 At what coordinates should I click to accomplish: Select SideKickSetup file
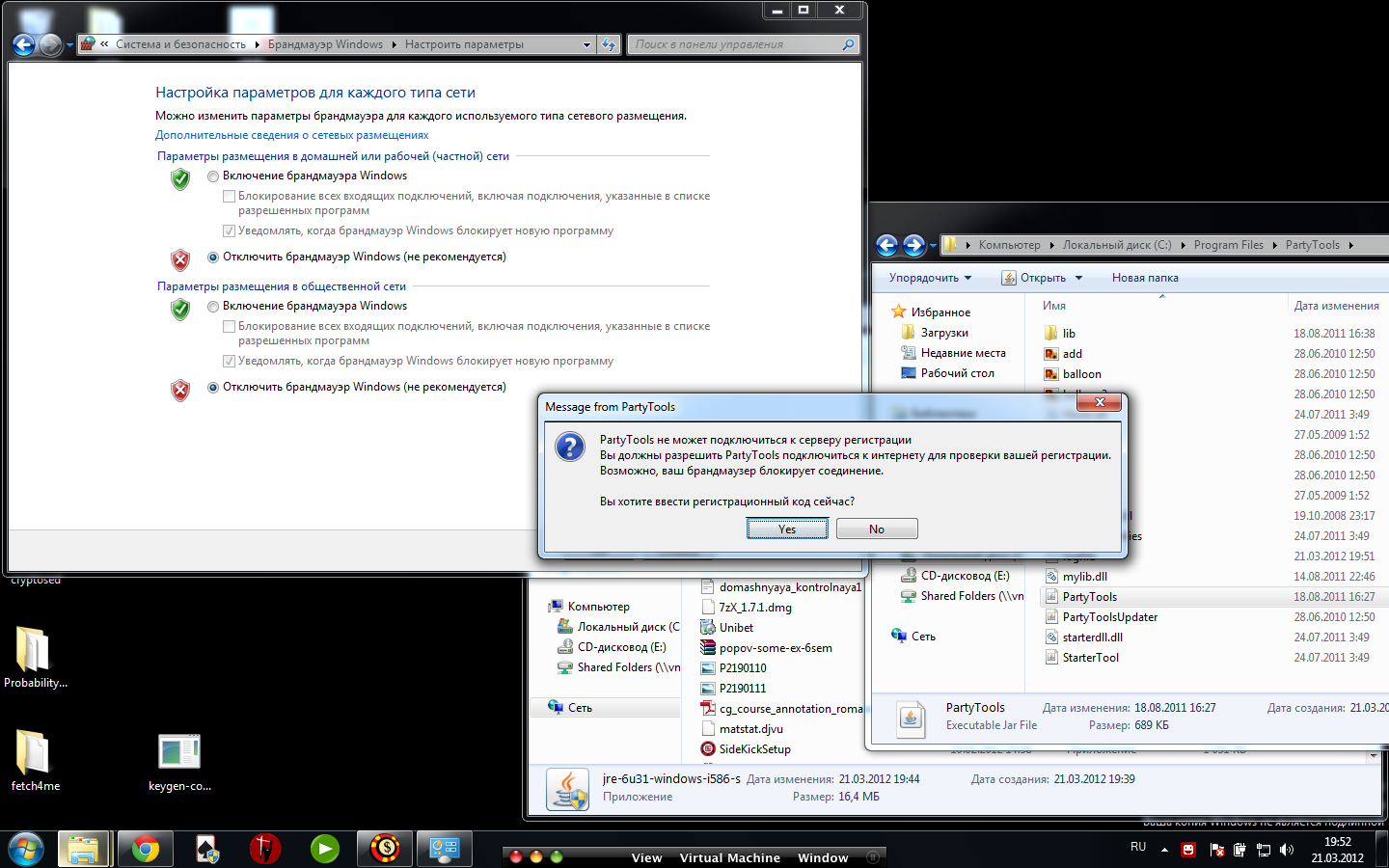(746, 749)
